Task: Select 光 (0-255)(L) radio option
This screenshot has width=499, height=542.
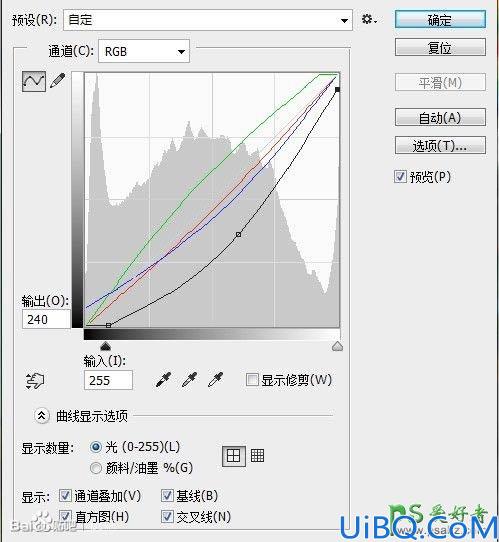Action: pos(96,447)
